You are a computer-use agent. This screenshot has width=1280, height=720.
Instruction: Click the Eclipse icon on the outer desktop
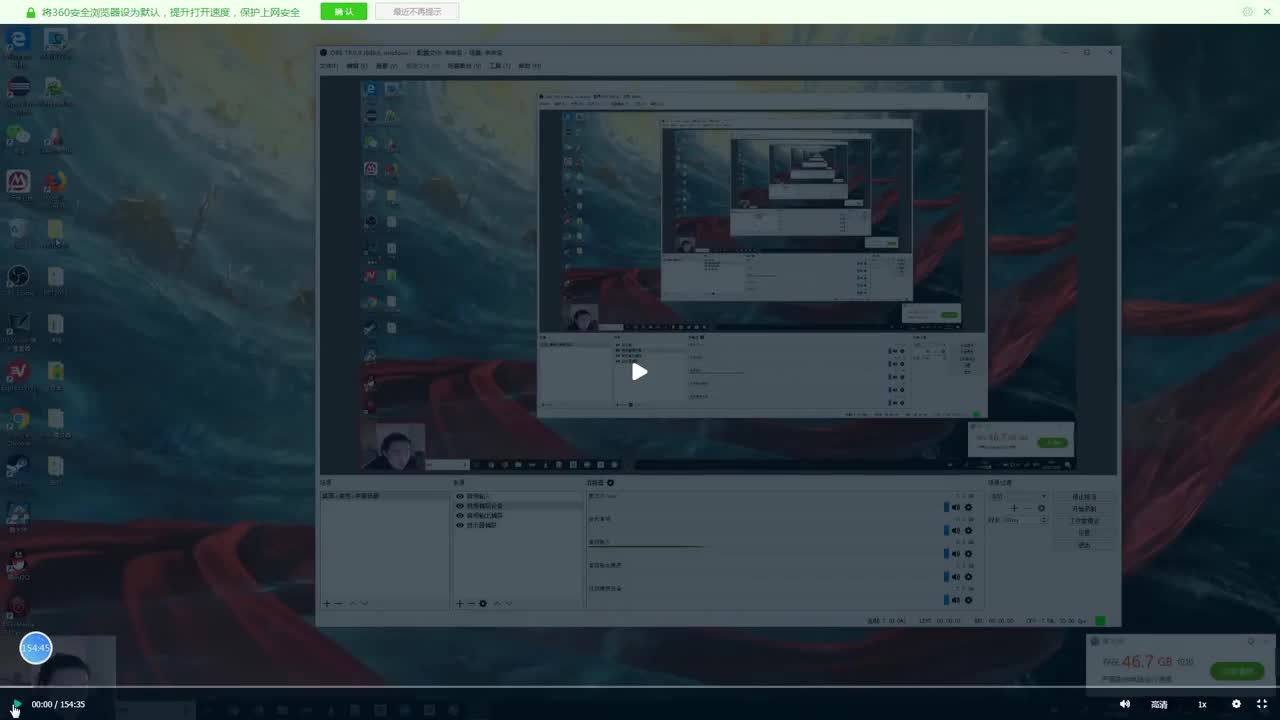[18, 87]
